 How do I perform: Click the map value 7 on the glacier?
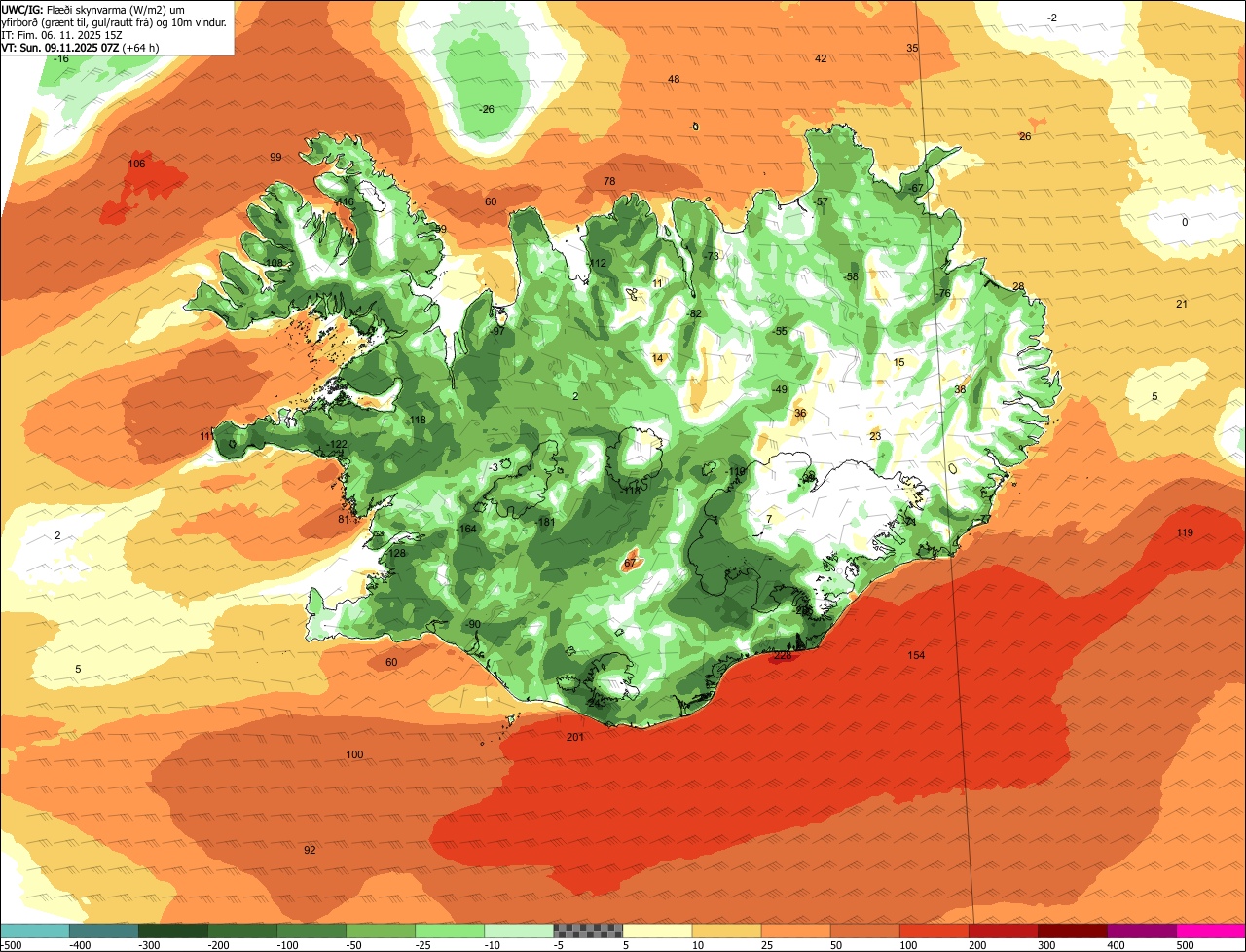(768, 519)
